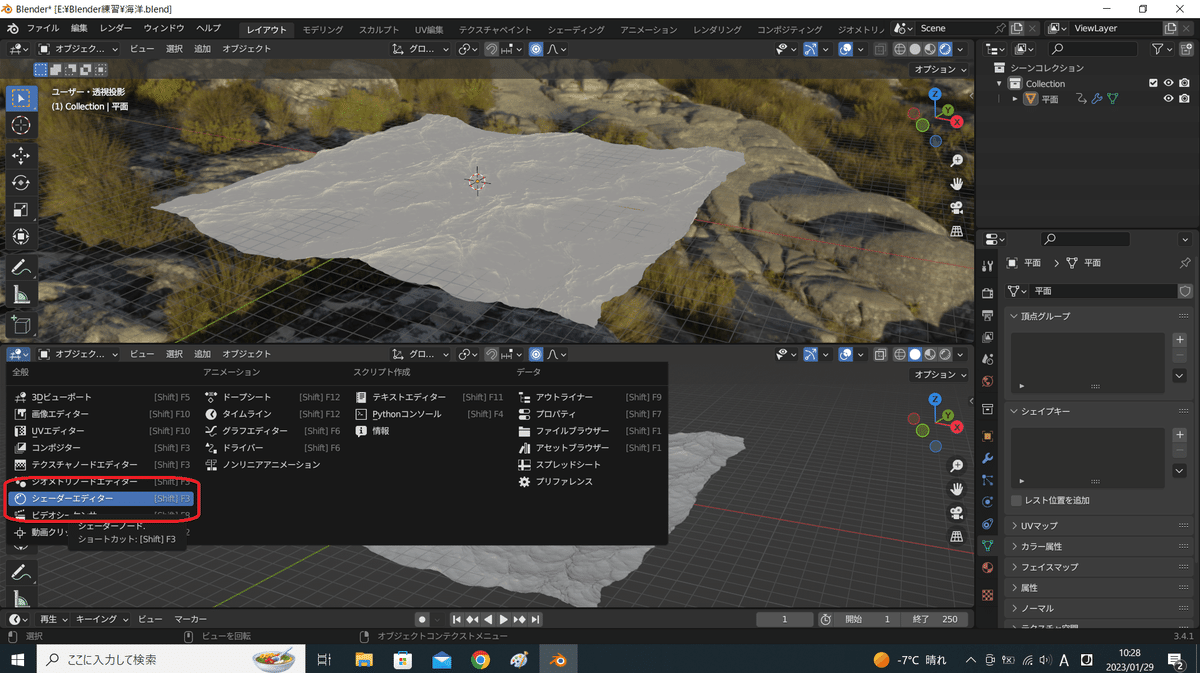Disable rendering of 平面 with camera icon
The image size is (1200, 673).
point(1184,99)
